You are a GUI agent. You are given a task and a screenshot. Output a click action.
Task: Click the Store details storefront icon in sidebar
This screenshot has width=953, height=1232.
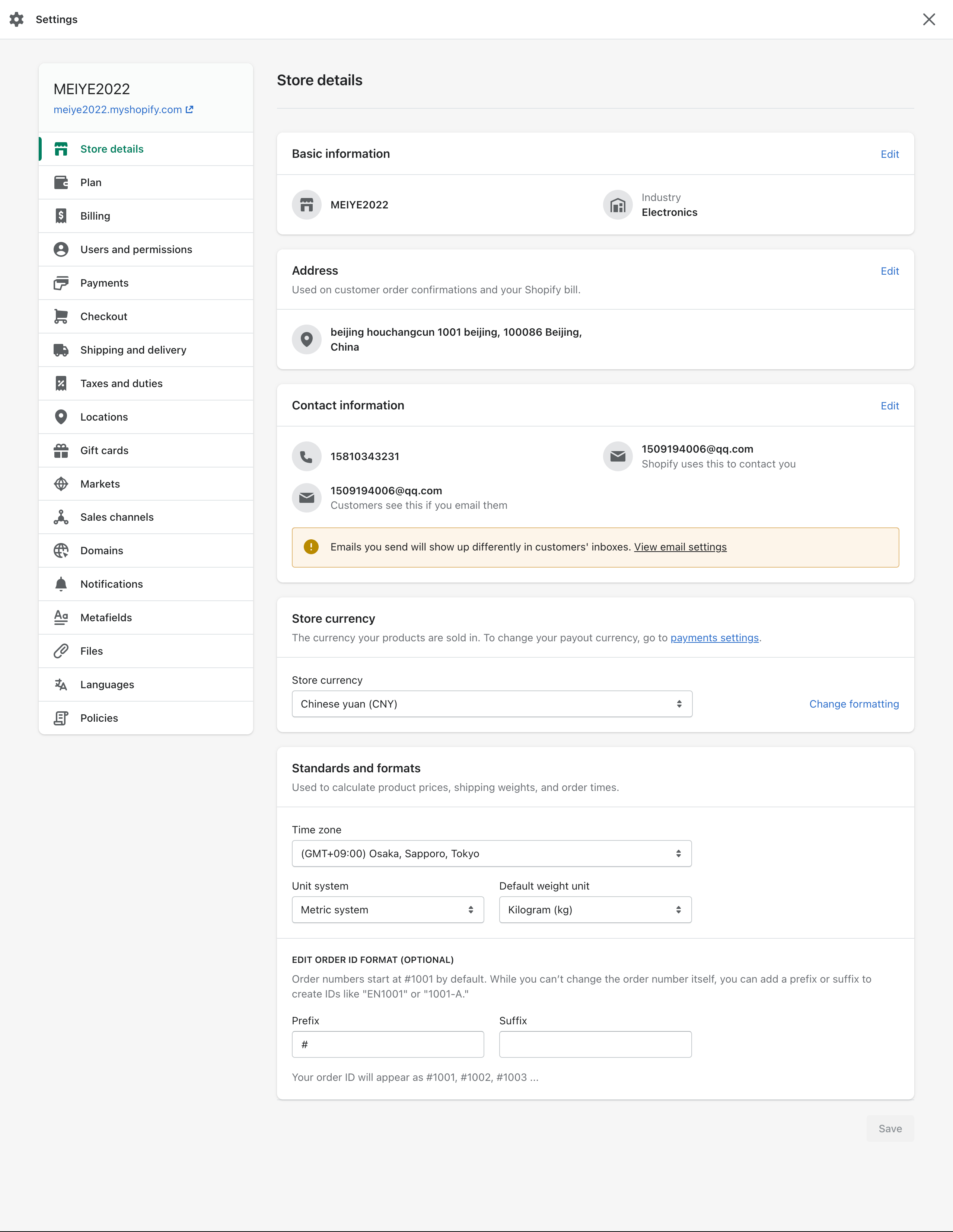tap(61, 149)
